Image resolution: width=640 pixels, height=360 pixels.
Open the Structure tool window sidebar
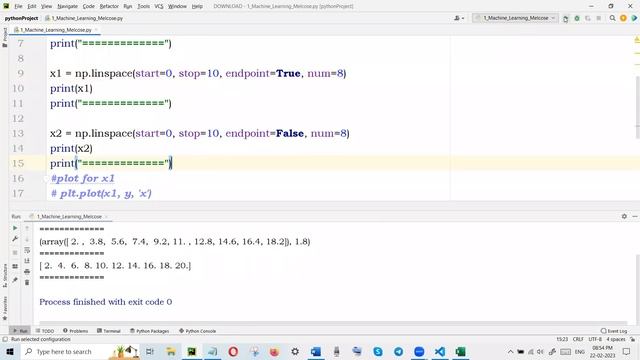point(4,276)
